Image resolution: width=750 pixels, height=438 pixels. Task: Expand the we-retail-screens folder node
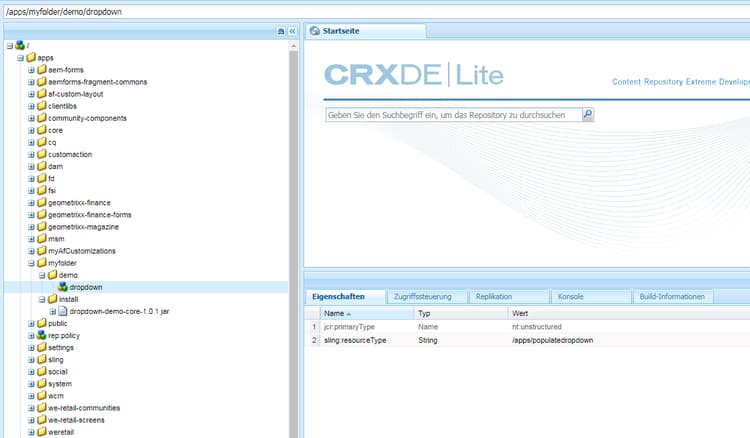(31, 420)
